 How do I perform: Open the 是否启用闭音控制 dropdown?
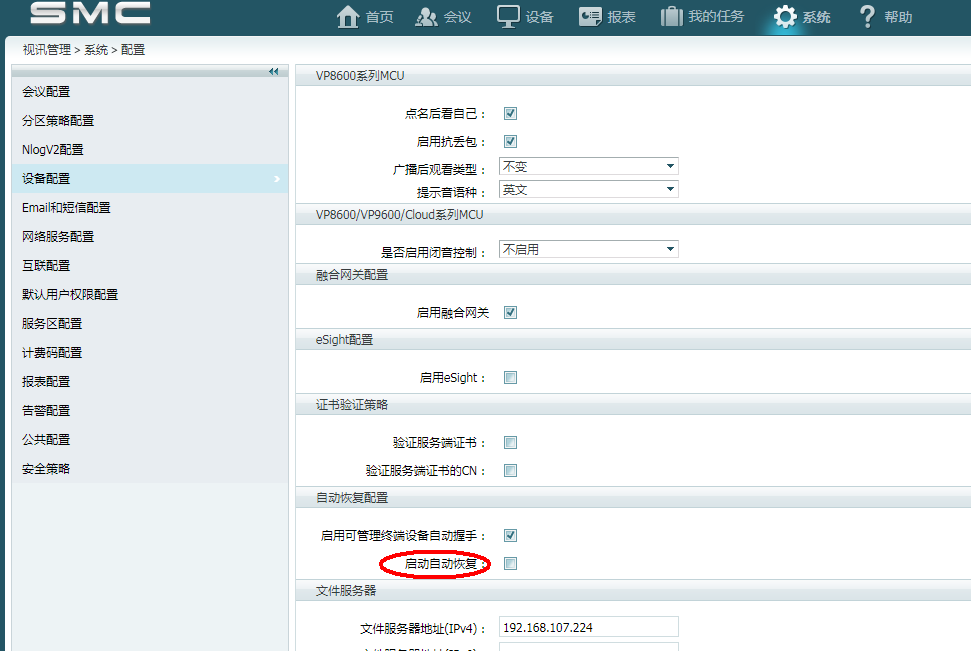point(588,249)
